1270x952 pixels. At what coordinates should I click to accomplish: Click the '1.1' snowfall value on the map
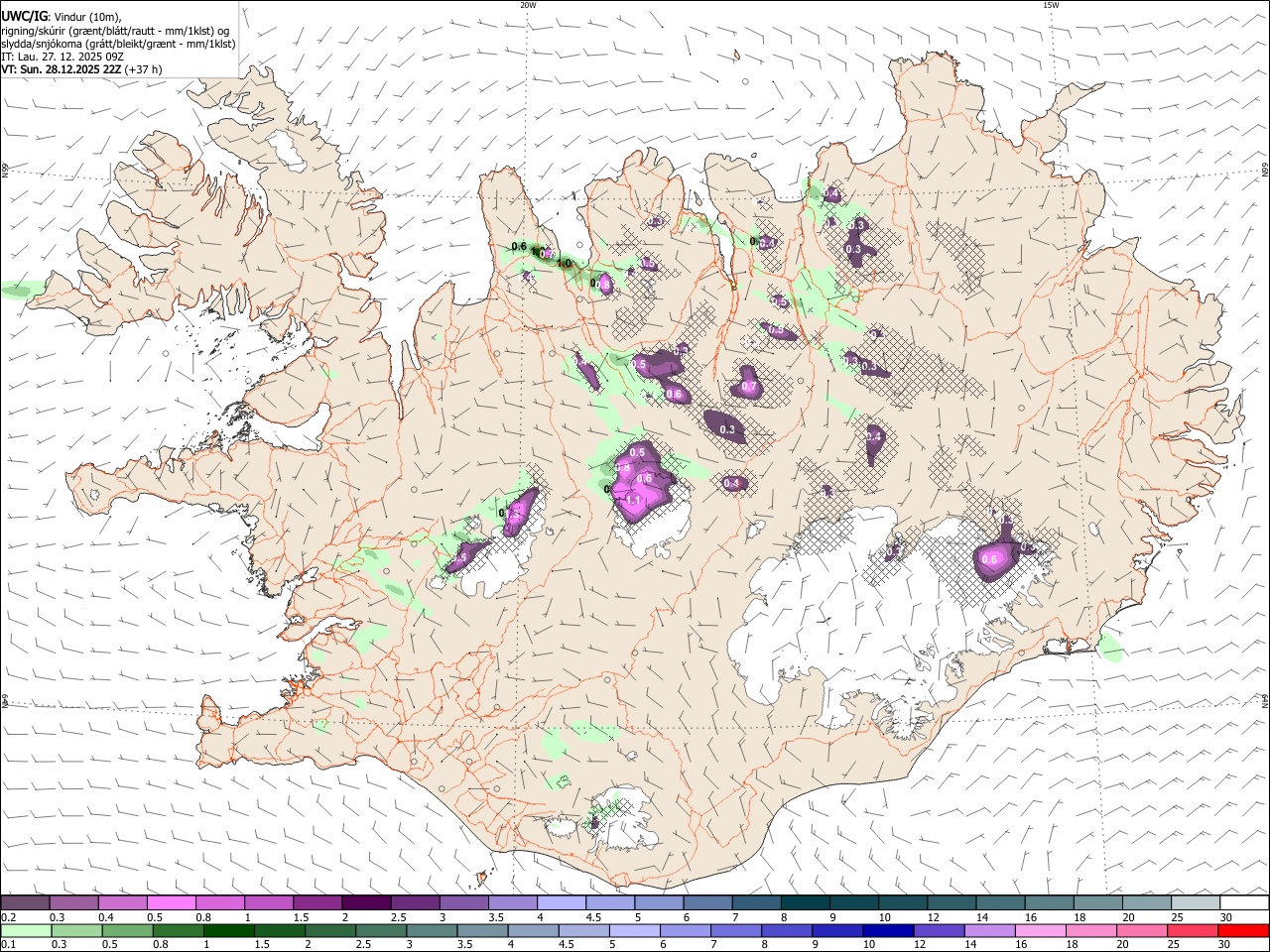coord(634,501)
